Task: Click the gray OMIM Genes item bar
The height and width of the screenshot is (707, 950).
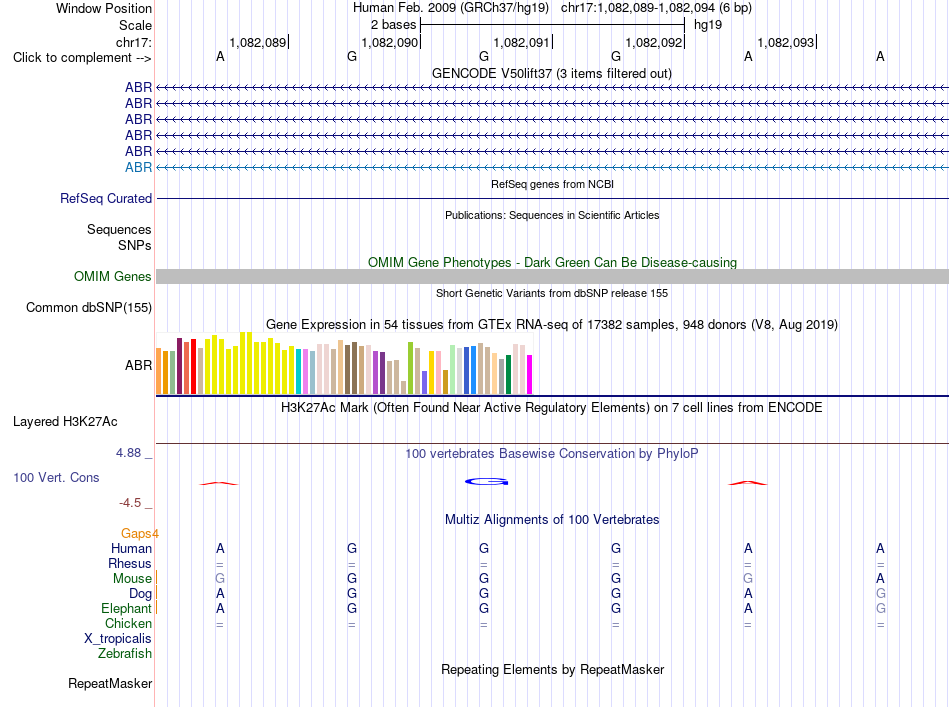Action: tap(552, 276)
